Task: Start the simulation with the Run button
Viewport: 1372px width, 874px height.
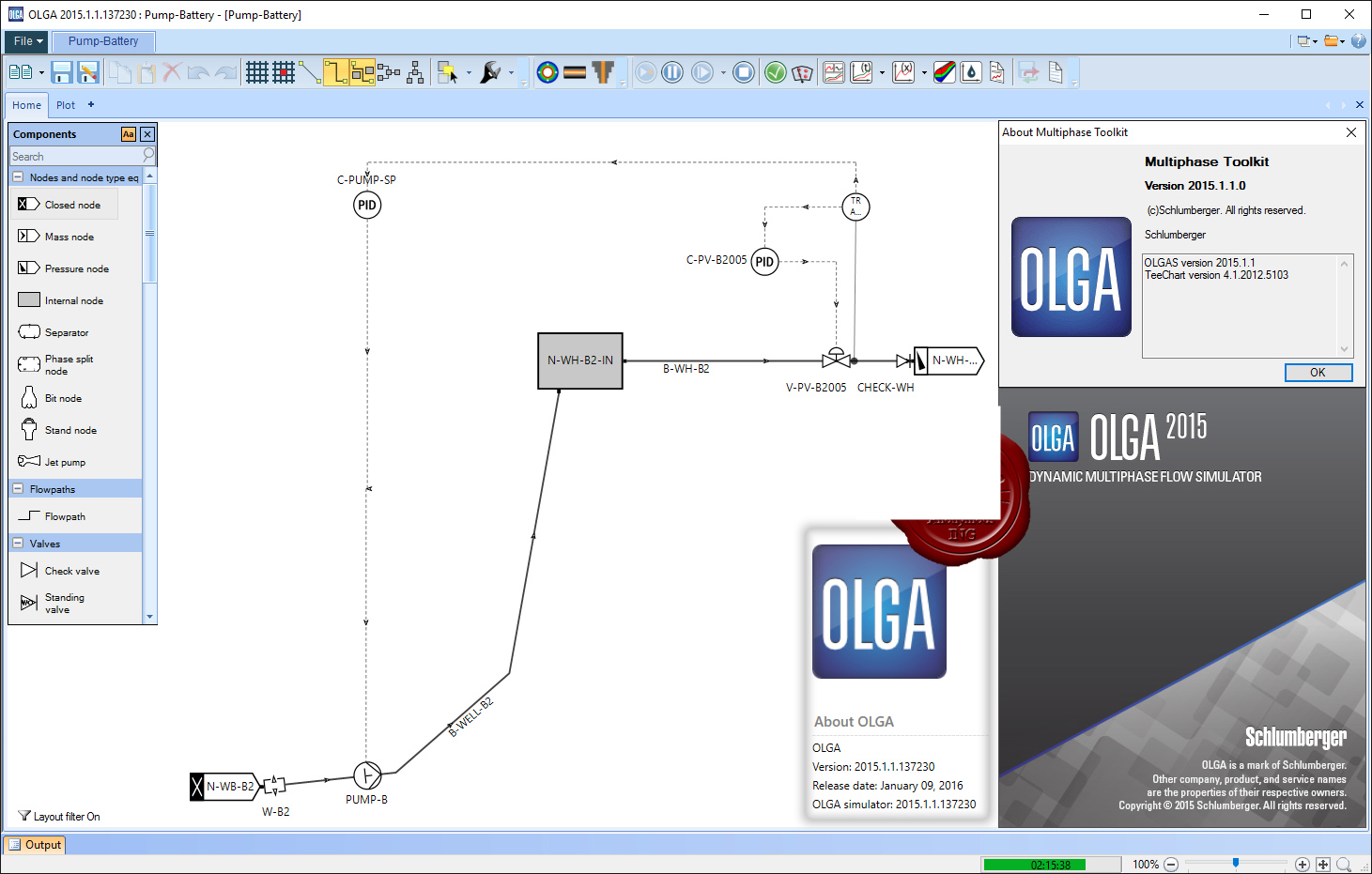Action: click(x=646, y=72)
